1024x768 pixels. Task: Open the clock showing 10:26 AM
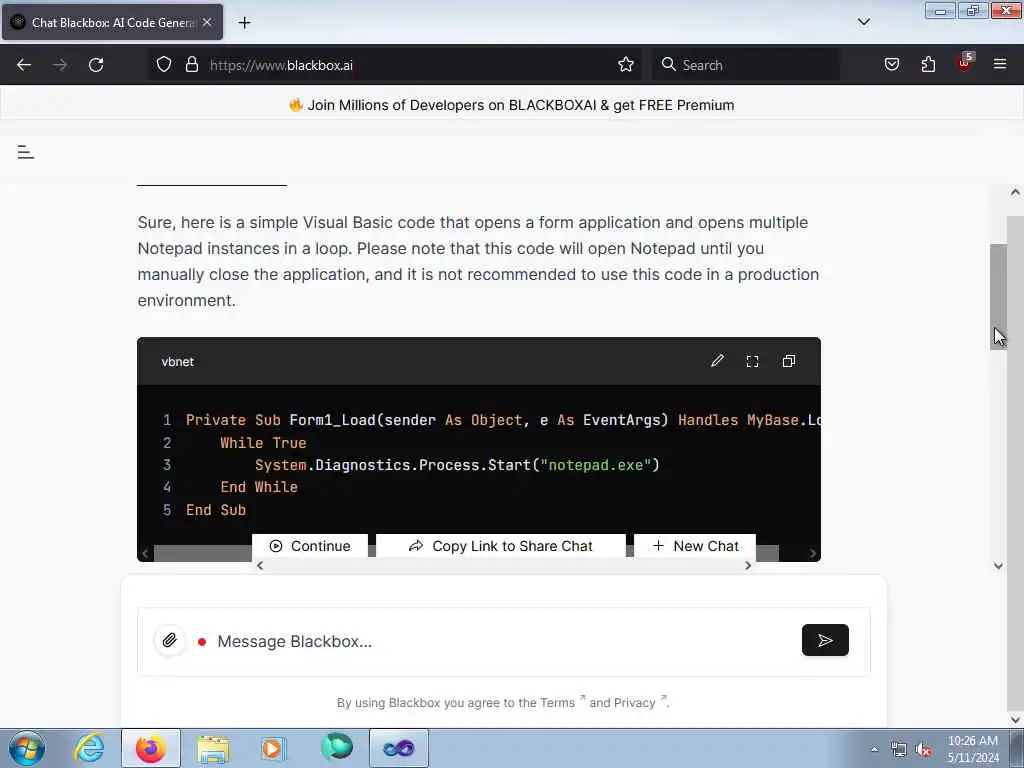click(x=973, y=749)
